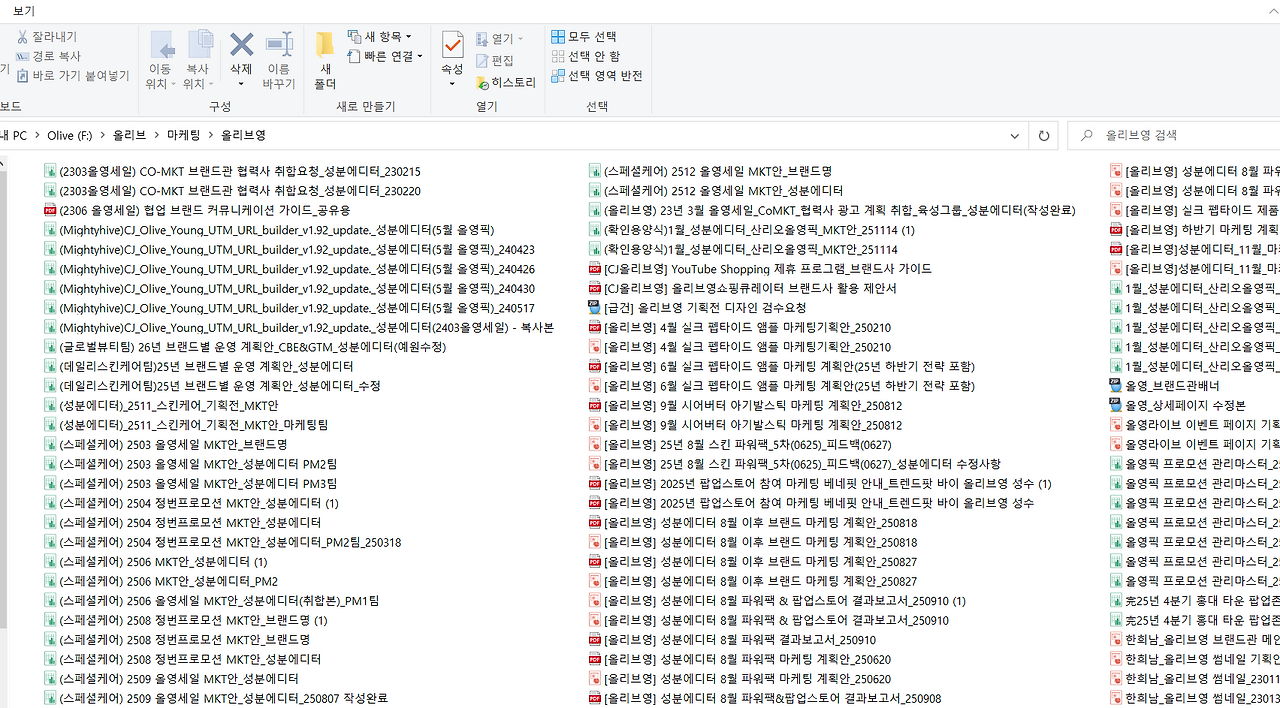Refresh the folder with the refresh button
Screen dimensions: 1280x708
point(1044,135)
